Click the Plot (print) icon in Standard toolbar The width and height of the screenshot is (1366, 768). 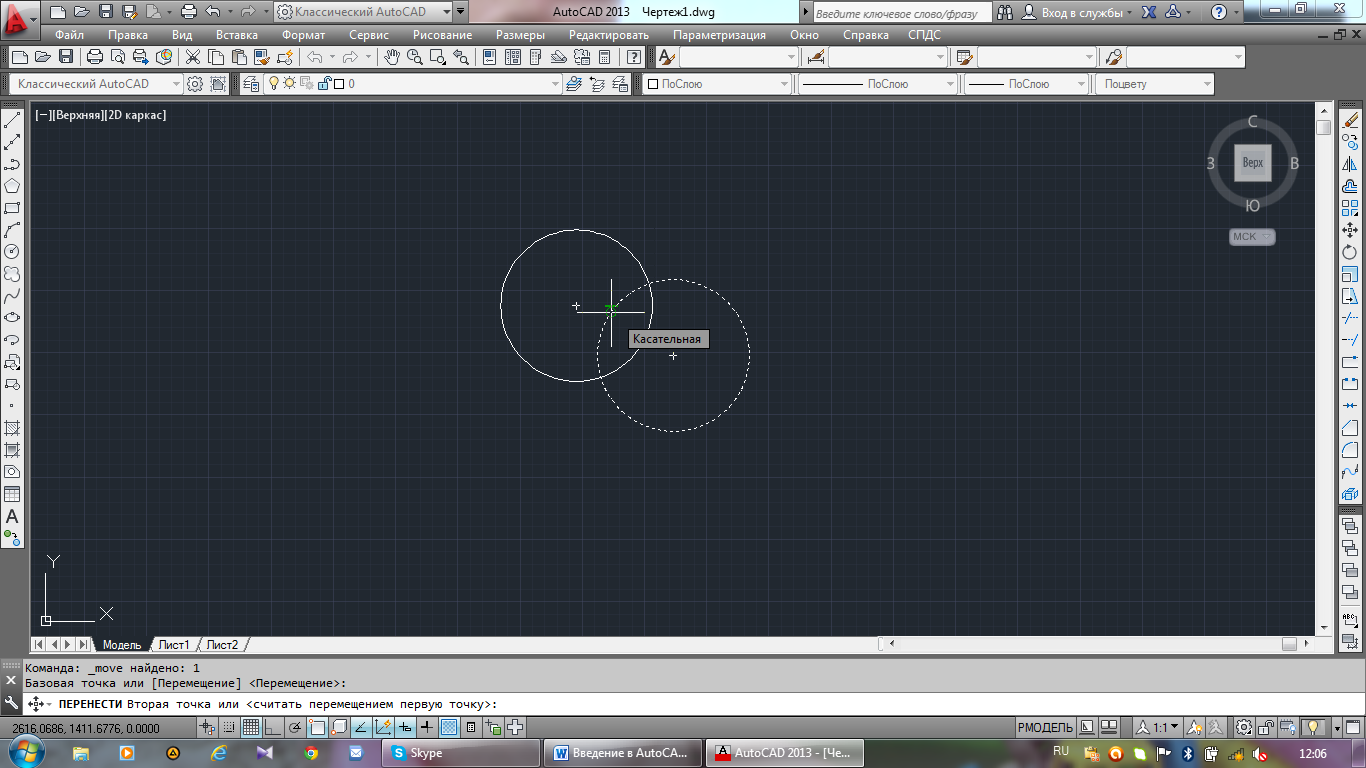[95, 57]
